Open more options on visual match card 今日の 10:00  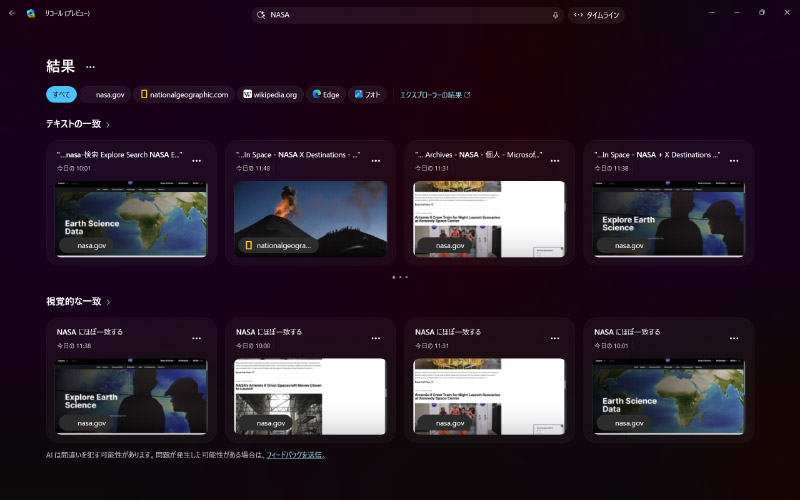click(376, 338)
